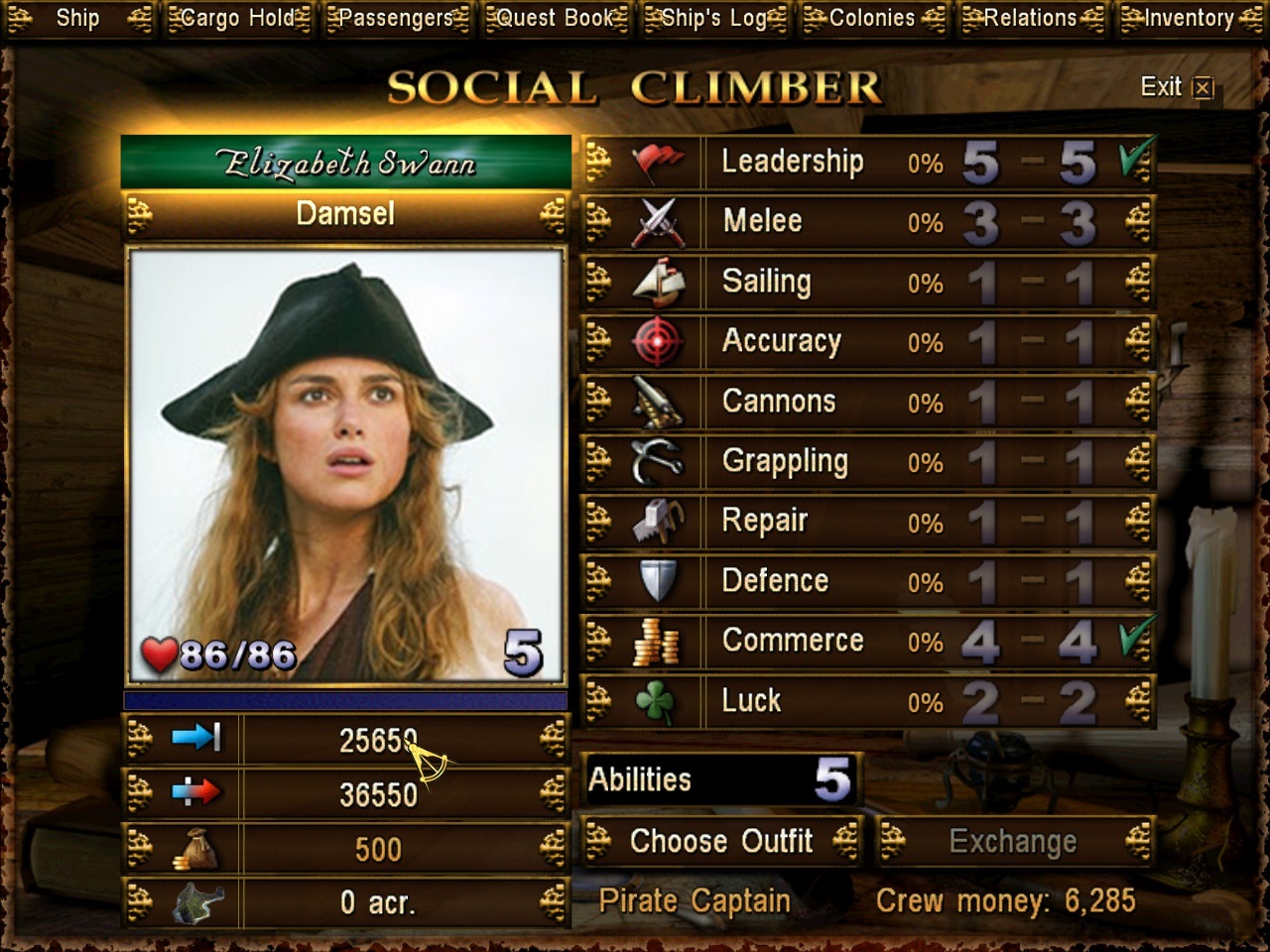Click the green clover Luck icon
This screenshot has width=1270, height=952.
pyautogui.click(x=656, y=702)
